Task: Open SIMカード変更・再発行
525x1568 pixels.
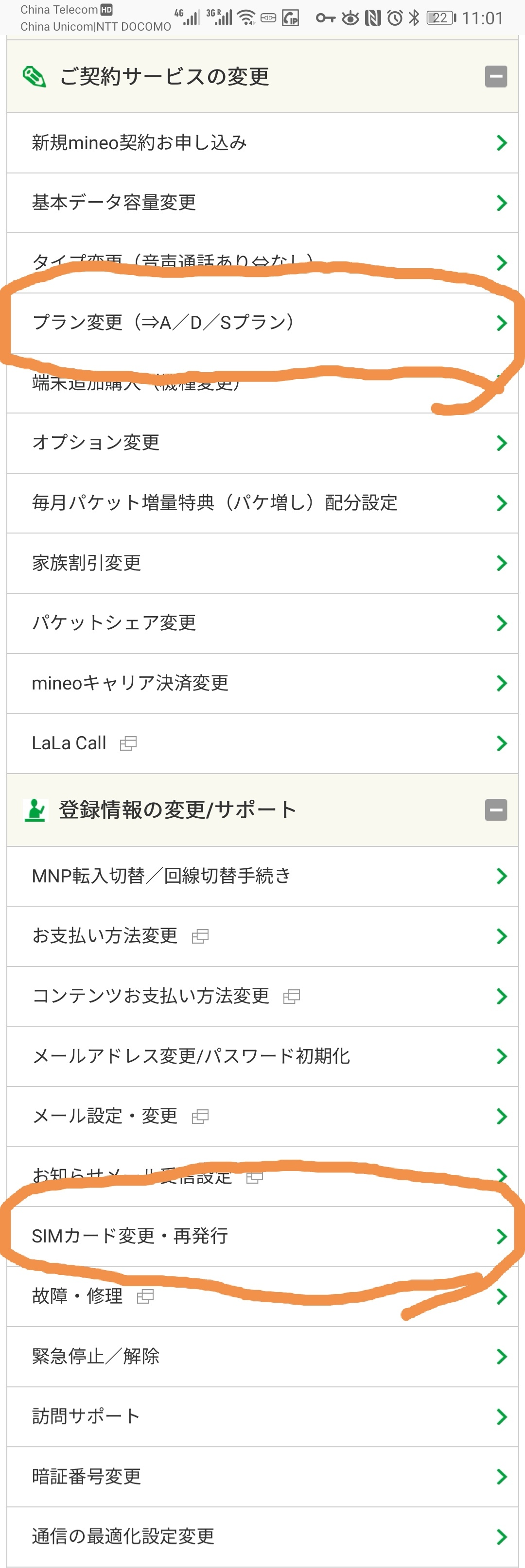Action: point(130,1236)
